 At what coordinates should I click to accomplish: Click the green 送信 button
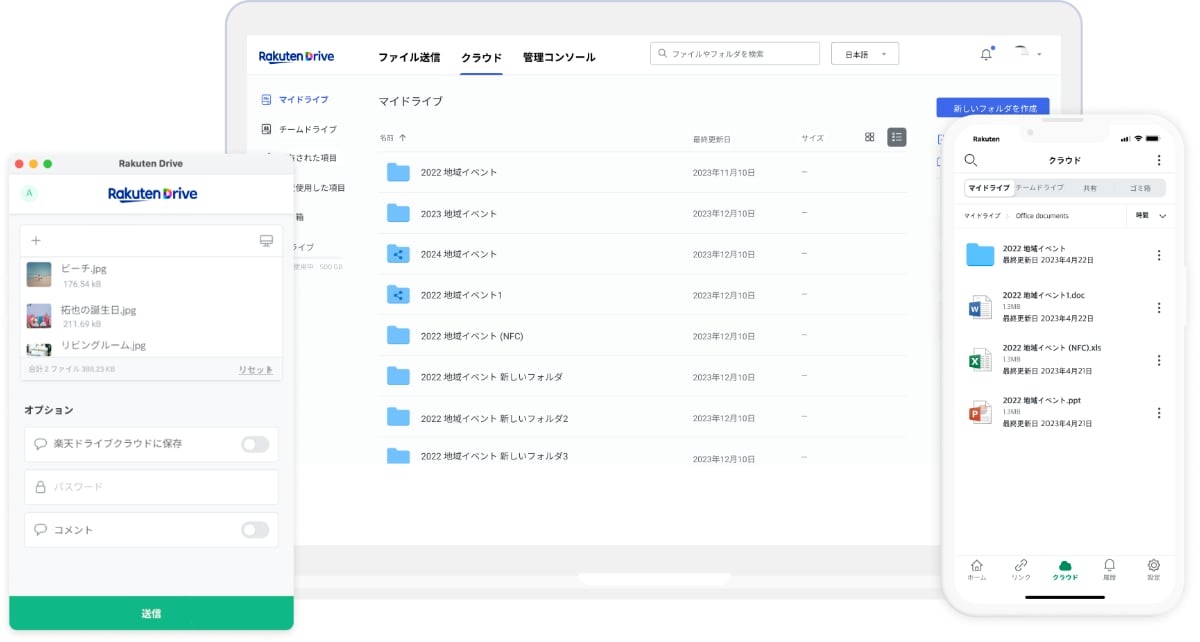coord(151,613)
